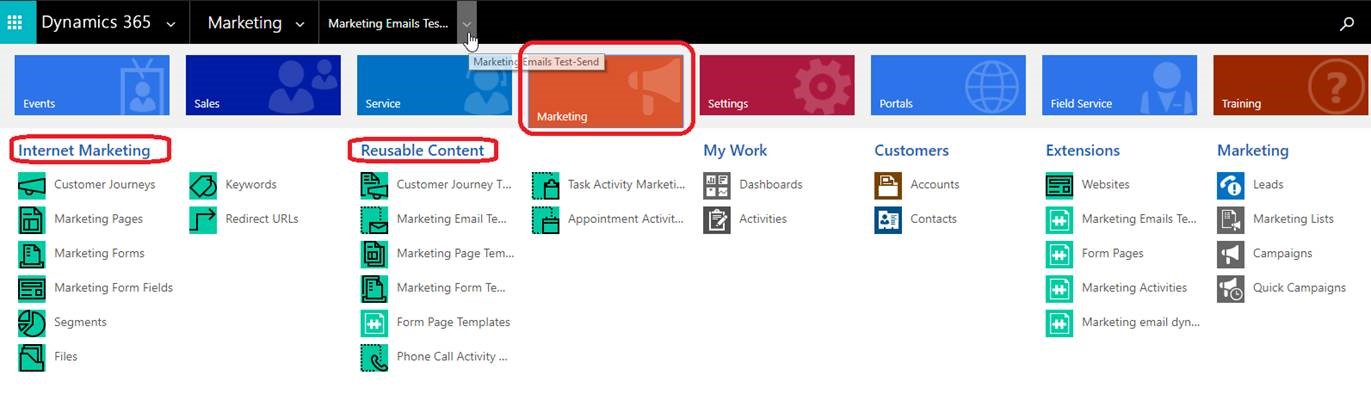The height and width of the screenshot is (394, 1371).
Task: Click the Marketing Page Templates icon
Action: click(x=374, y=254)
